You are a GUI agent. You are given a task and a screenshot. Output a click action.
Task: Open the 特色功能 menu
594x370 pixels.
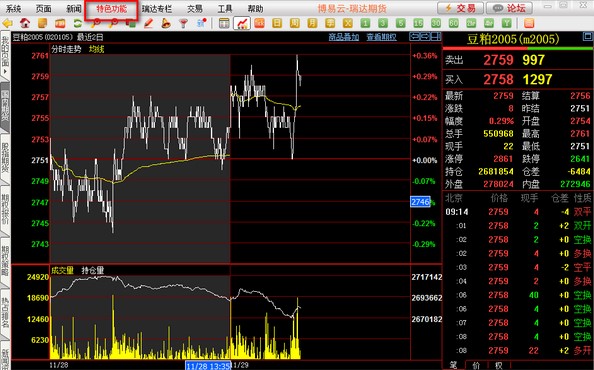pos(111,9)
